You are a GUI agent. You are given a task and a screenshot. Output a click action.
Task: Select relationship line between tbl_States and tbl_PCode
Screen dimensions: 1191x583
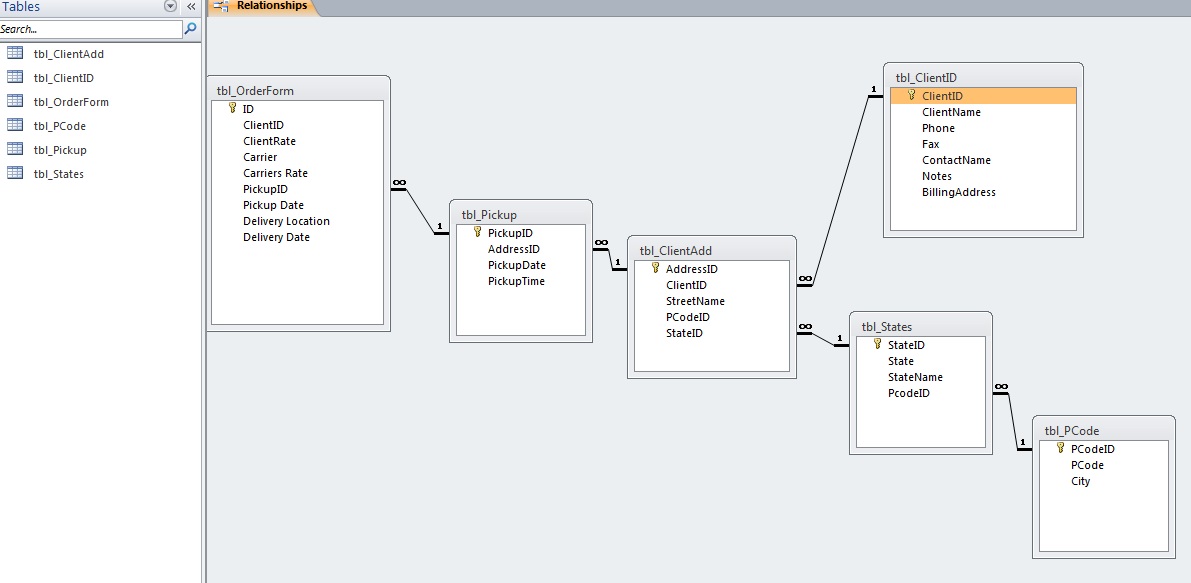point(1013,421)
